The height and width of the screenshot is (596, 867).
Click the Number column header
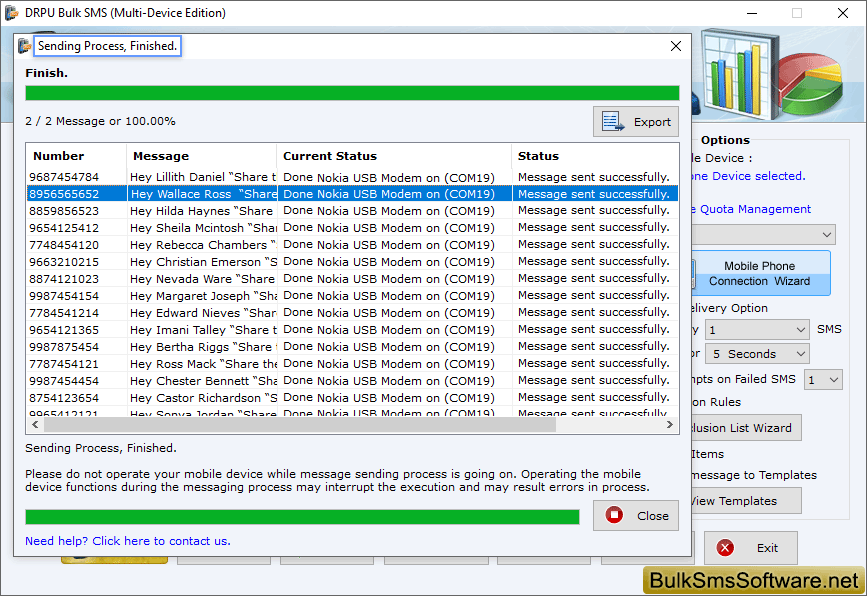[x=76, y=156]
